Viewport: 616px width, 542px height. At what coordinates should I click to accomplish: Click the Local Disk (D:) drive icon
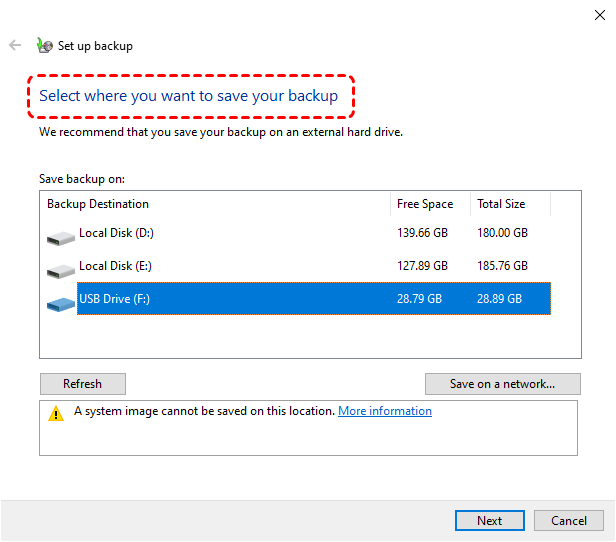tap(60, 237)
